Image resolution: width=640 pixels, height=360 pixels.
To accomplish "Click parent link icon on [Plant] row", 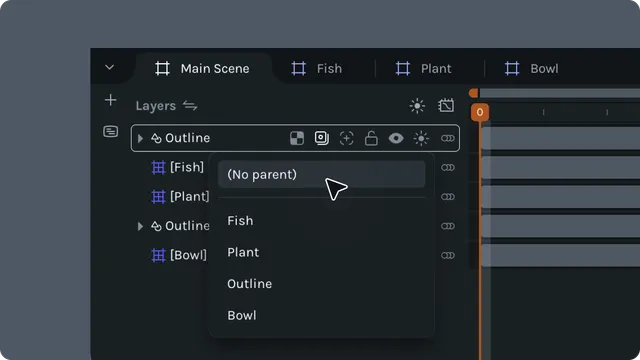I will [448, 197].
